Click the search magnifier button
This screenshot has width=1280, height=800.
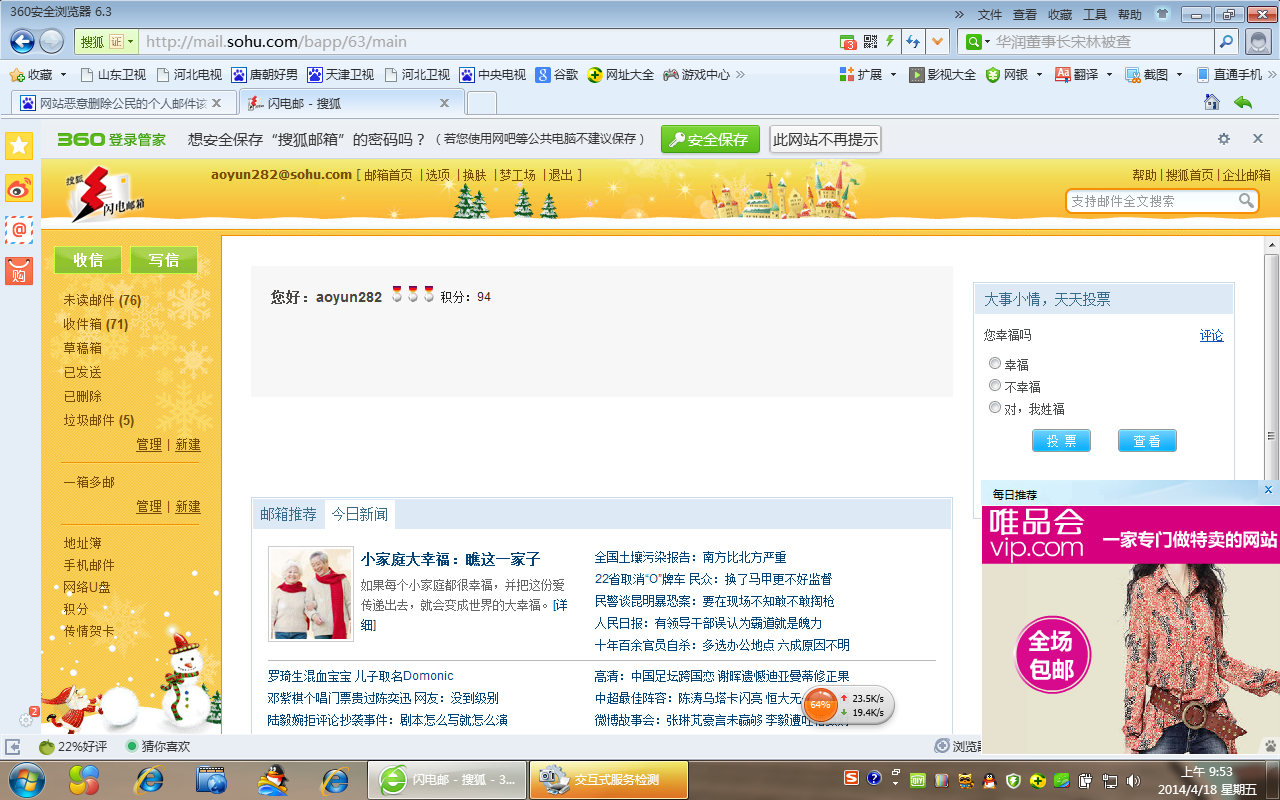1226,42
